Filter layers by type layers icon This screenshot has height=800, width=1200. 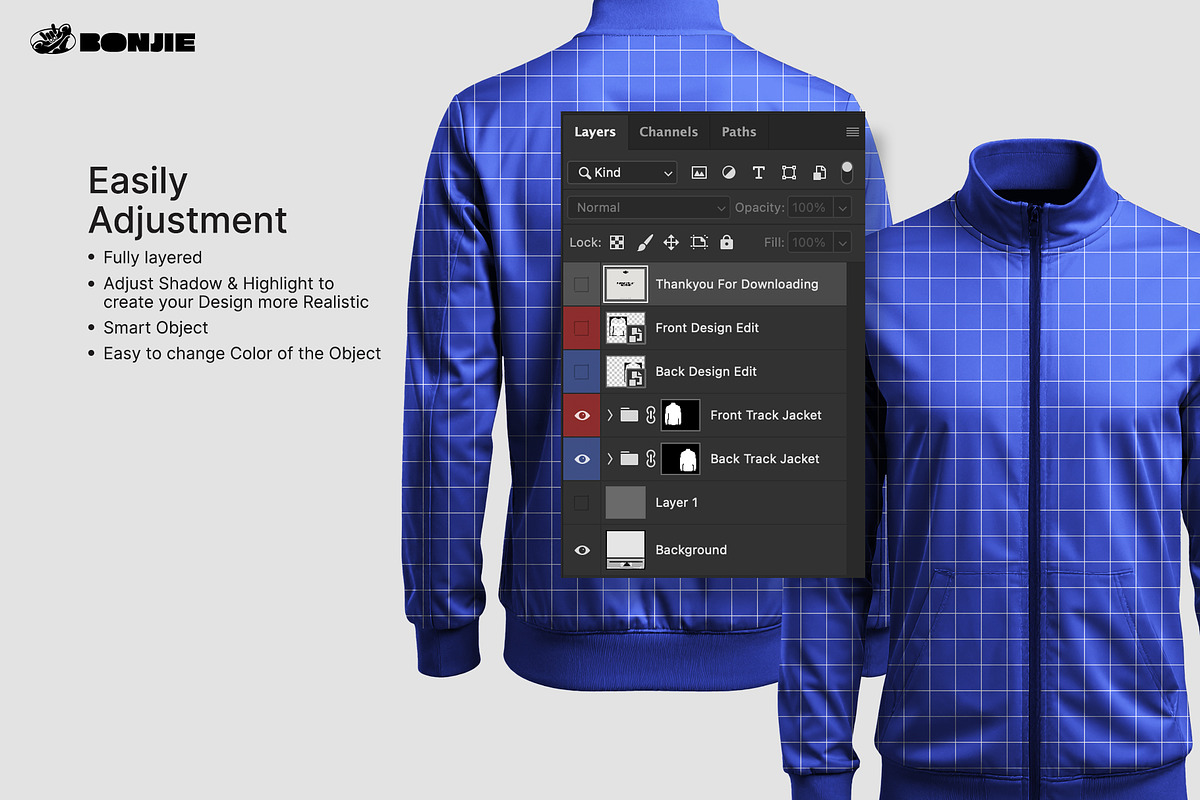758,172
